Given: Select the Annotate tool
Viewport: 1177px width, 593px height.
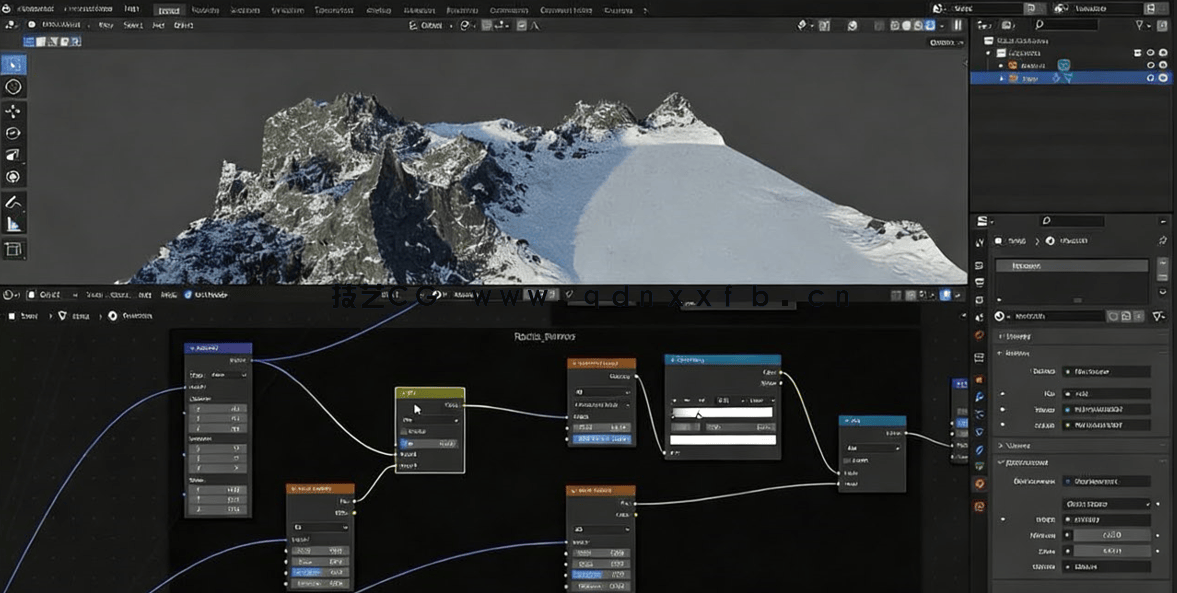Looking at the screenshot, I should (x=13, y=201).
